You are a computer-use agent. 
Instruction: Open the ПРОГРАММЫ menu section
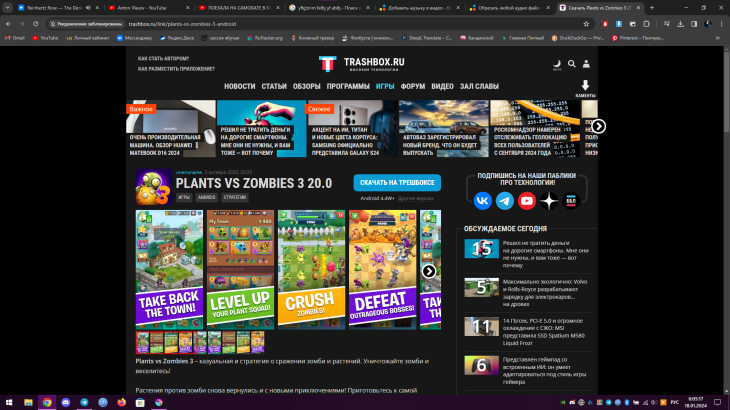point(348,87)
